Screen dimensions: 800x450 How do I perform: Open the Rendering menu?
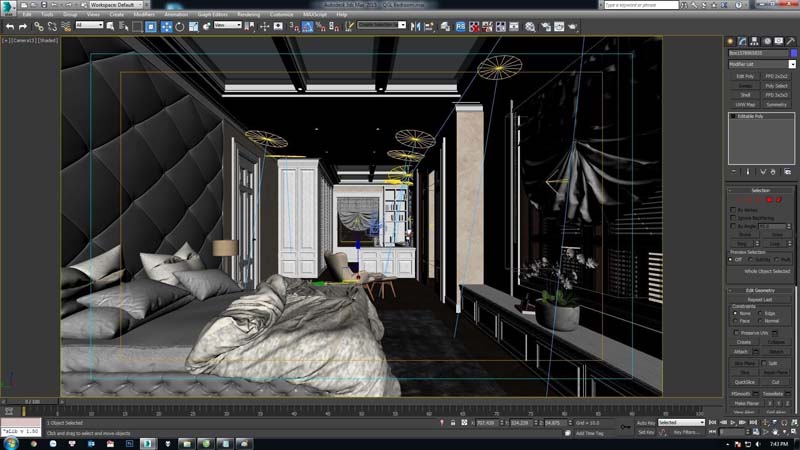248,15
